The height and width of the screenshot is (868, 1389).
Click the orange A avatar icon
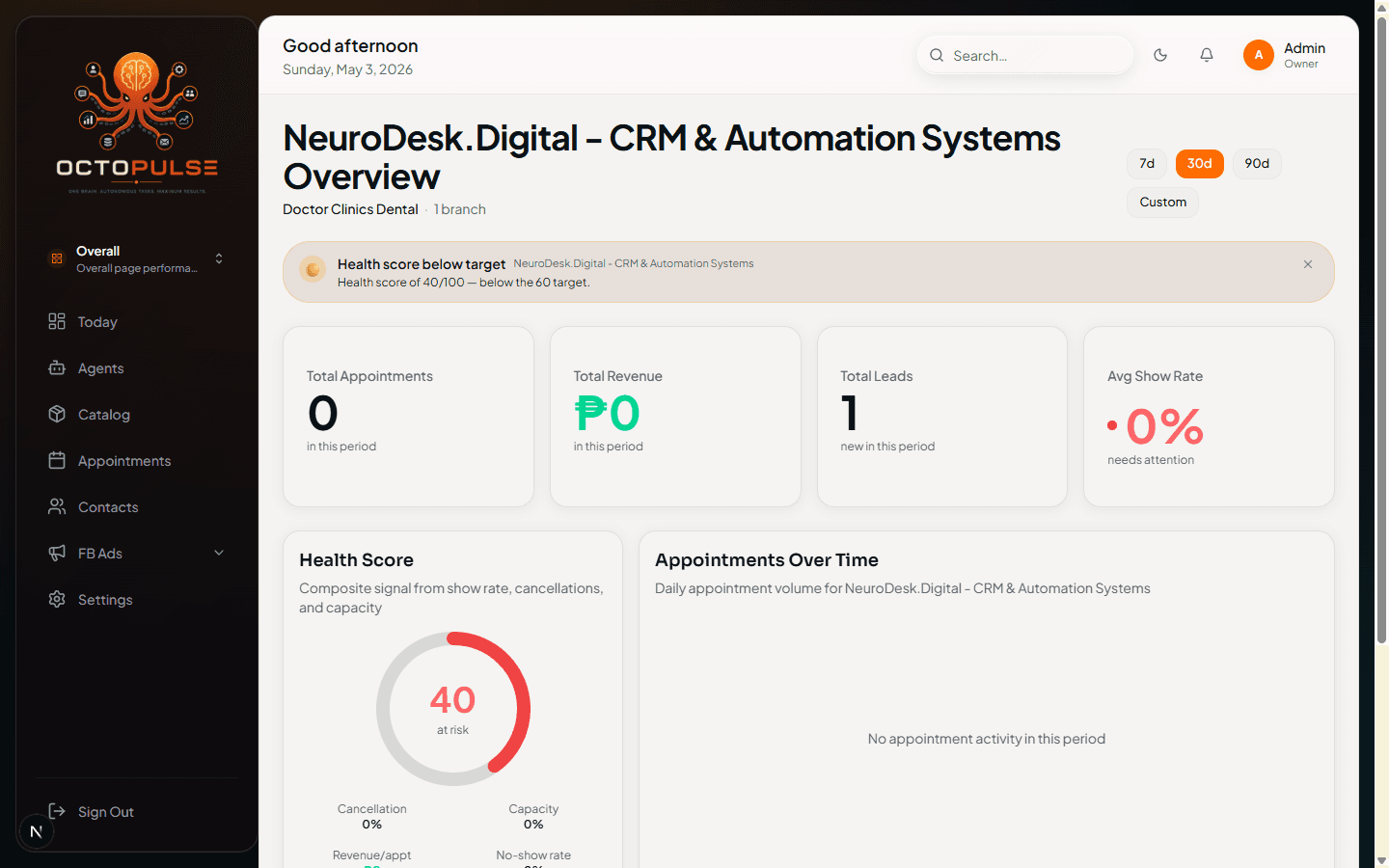(1258, 55)
